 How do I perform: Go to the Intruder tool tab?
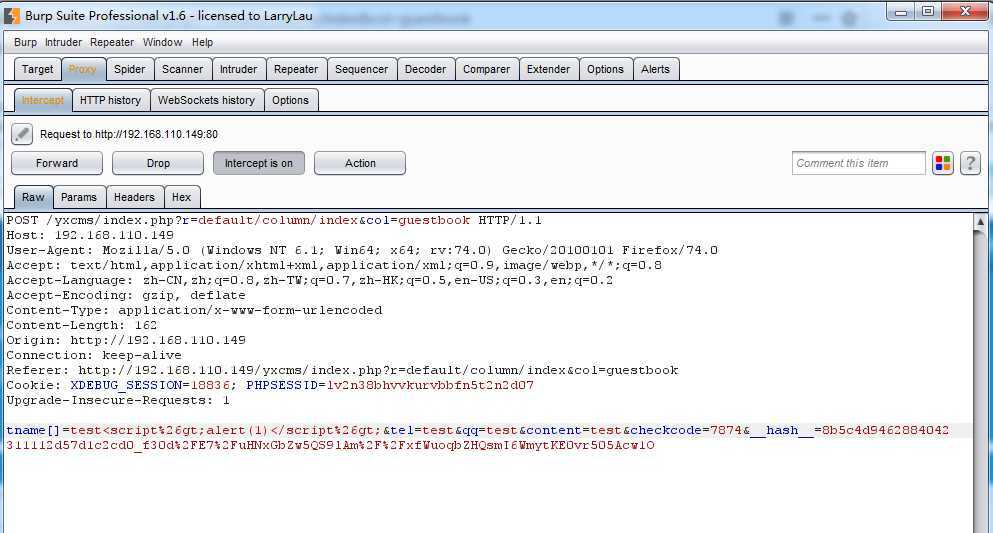pyautogui.click(x=238, y=69)
